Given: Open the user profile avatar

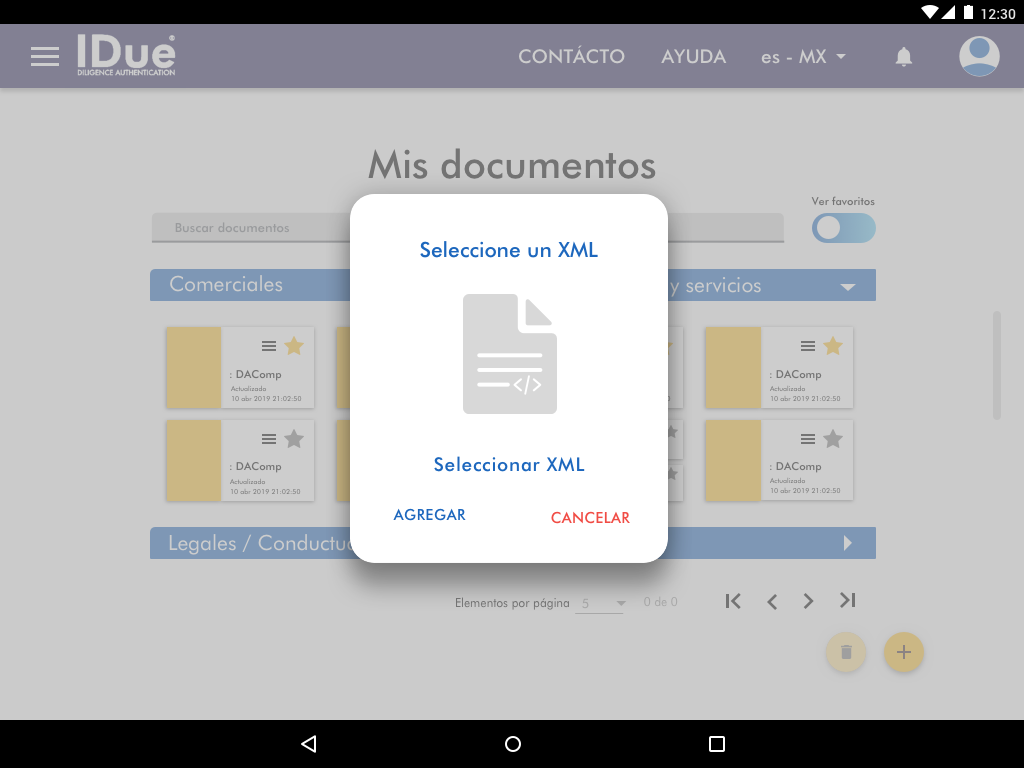Looking at the screenshot, I should click(979, 56).
